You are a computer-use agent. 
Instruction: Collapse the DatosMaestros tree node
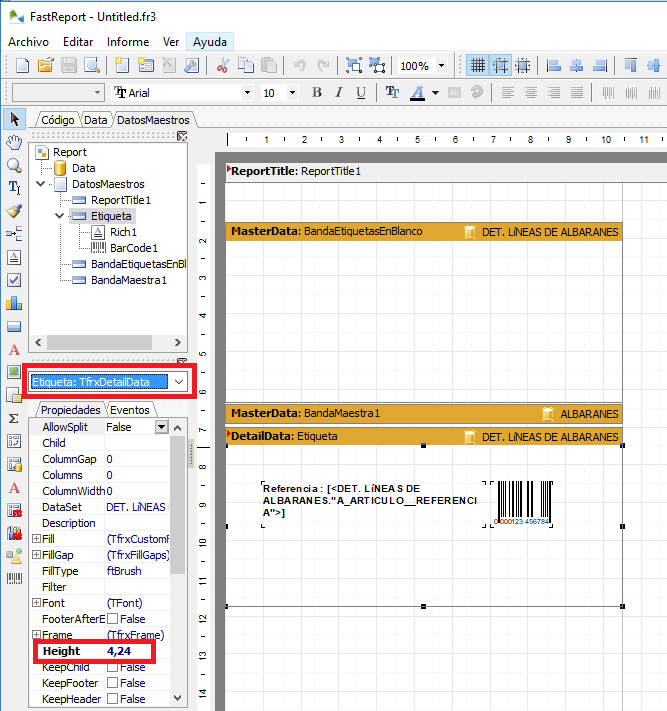click(40, 184)
